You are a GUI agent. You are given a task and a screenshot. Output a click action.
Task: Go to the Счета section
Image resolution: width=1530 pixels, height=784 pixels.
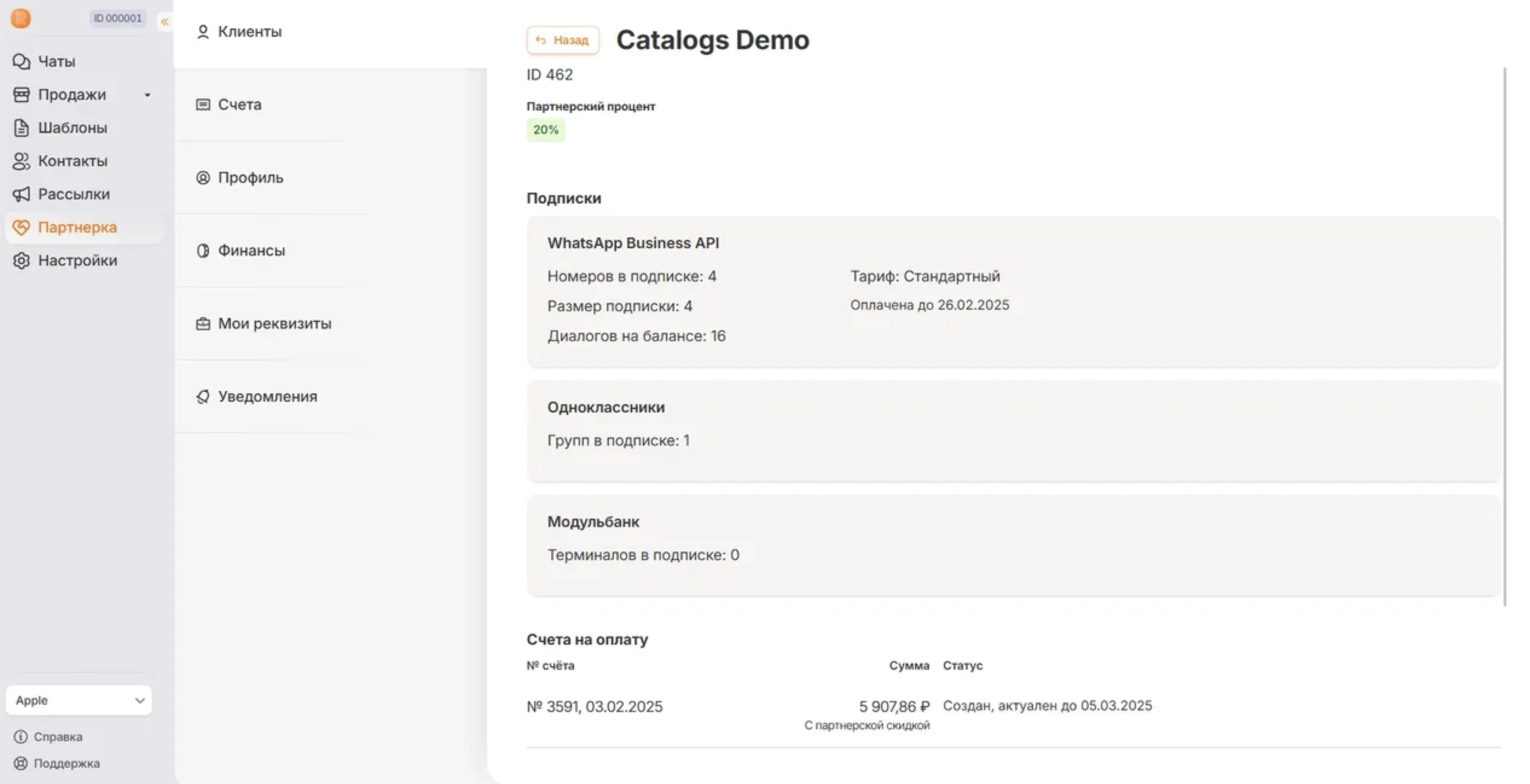pyautogui.click(x=239, y=104)
